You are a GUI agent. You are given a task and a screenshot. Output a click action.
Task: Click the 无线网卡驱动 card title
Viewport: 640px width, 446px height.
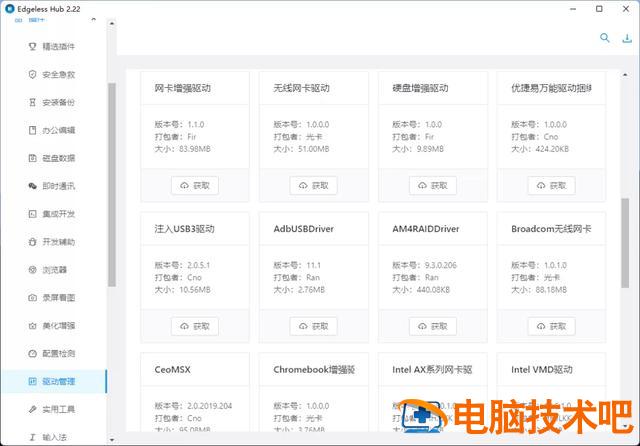[301, 88]
